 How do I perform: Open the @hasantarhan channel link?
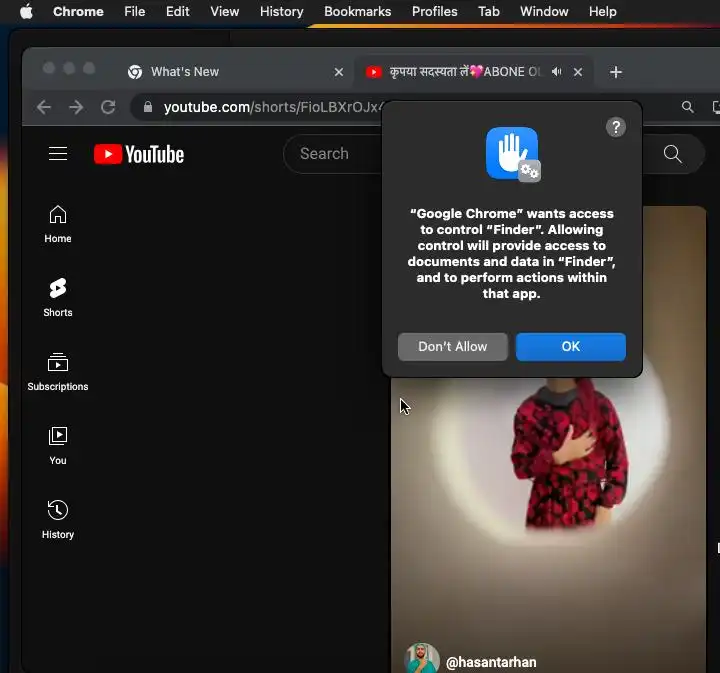point(491,662)
